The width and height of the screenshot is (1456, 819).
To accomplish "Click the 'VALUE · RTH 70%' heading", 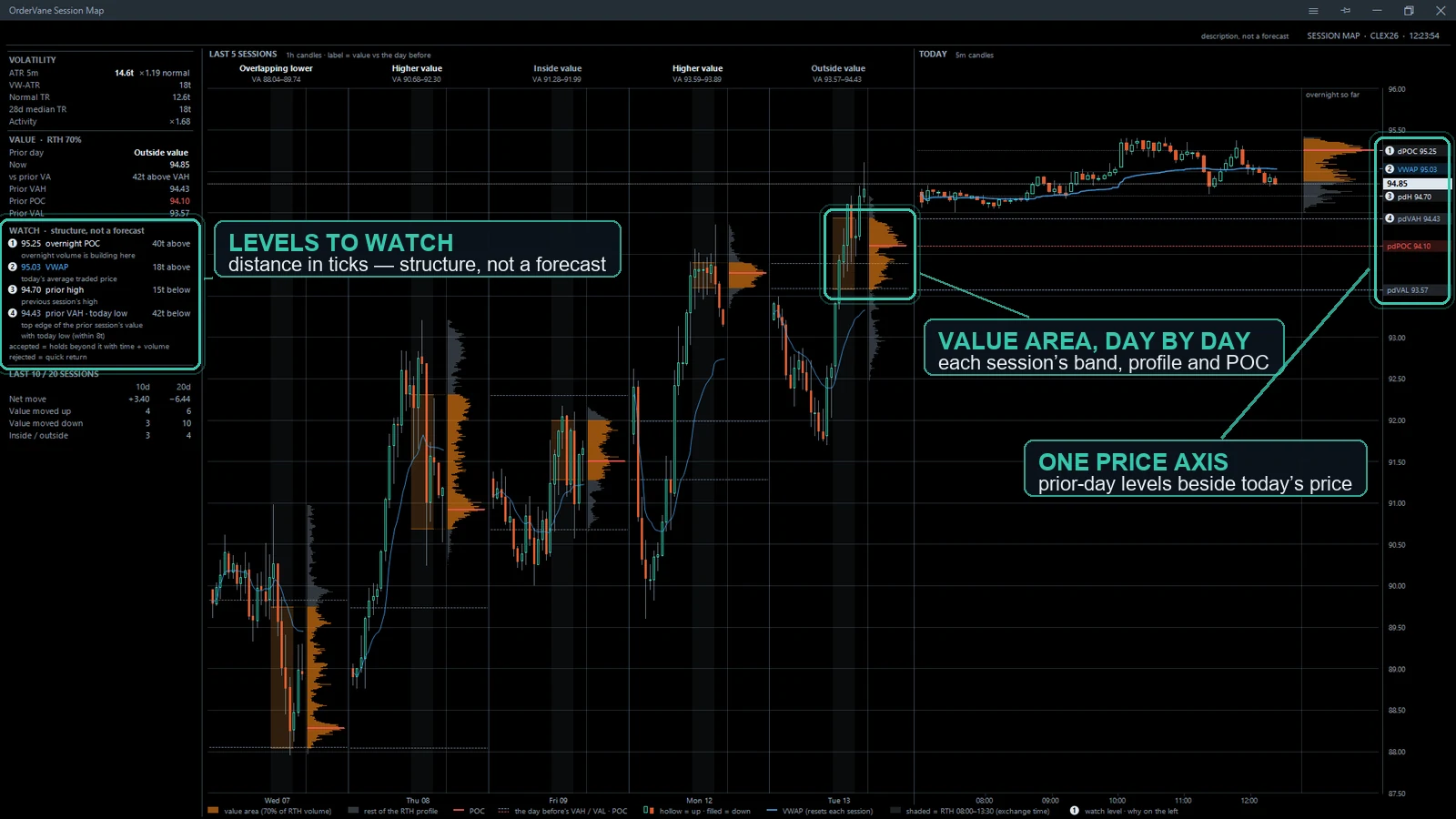I will 45,140.
